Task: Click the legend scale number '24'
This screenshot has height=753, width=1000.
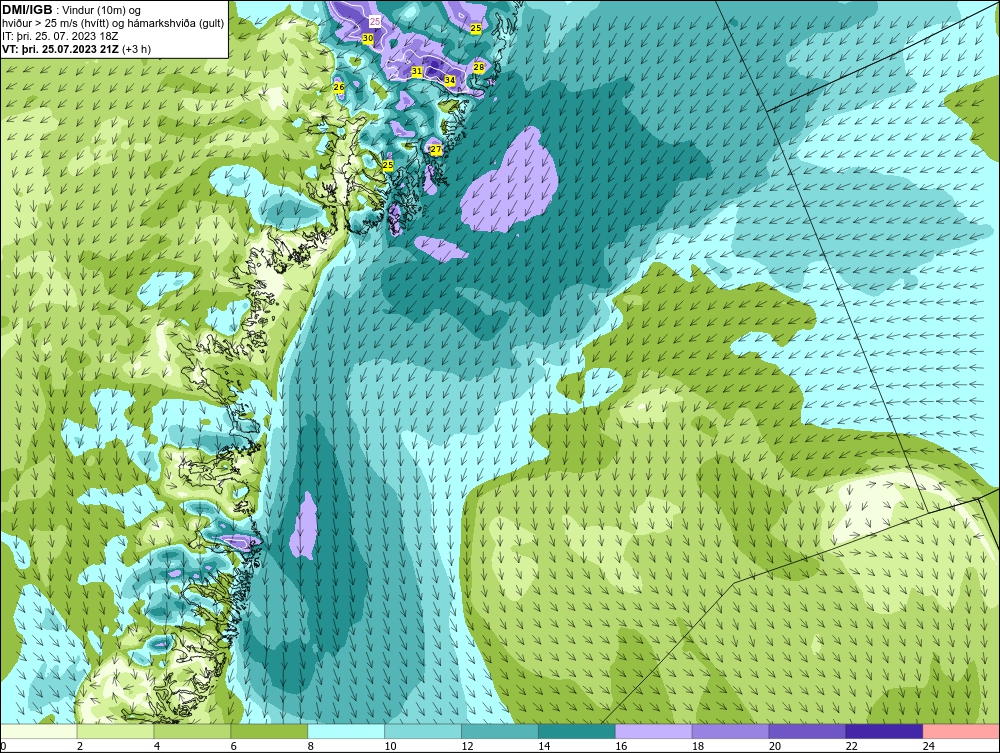Action: [929, 746]
